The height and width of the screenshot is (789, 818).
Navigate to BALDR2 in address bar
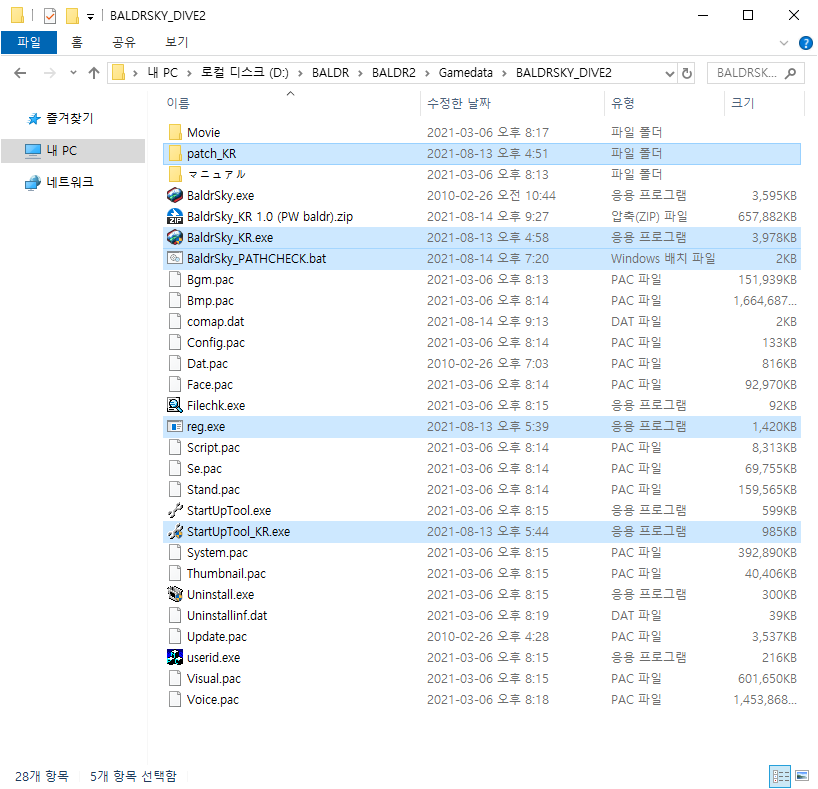tap(394, 73)
